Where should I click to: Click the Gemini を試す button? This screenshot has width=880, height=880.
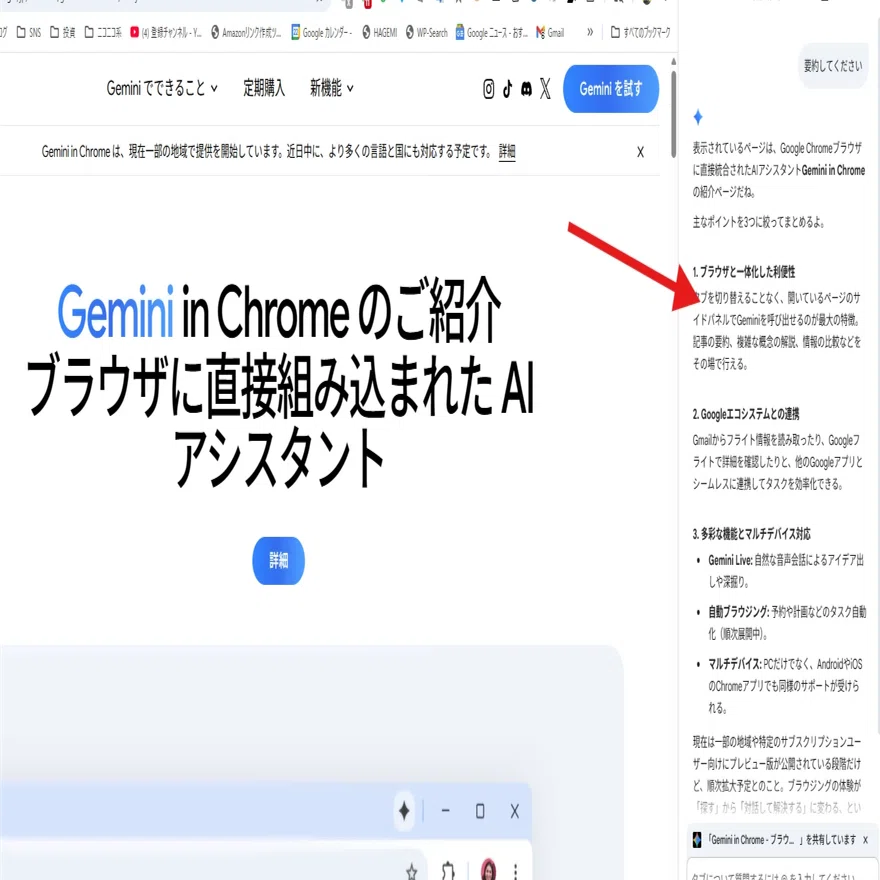click(x=611, y=89)
